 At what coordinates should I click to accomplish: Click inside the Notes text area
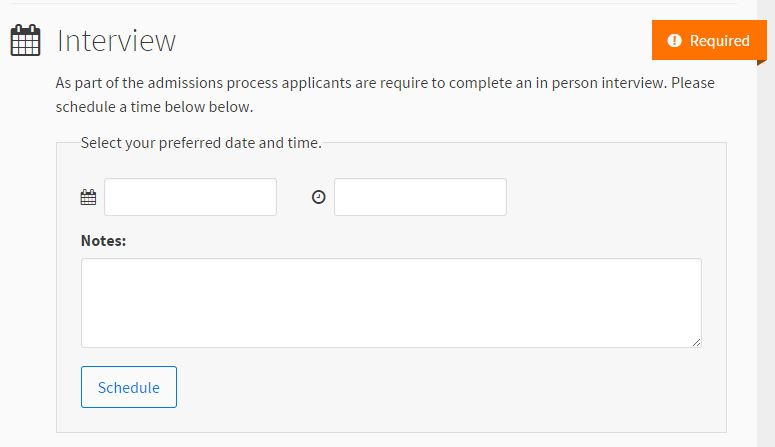tap(390, 303)
